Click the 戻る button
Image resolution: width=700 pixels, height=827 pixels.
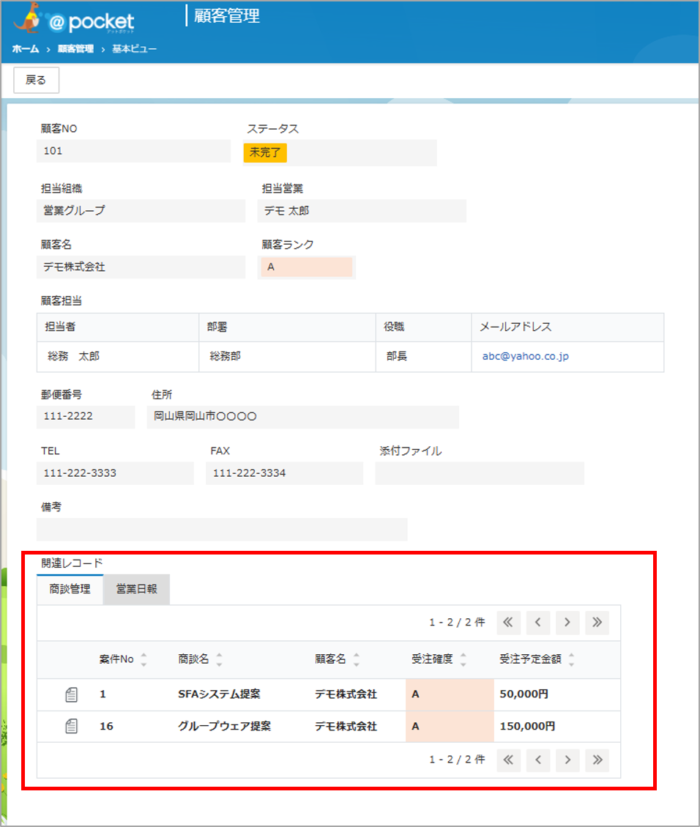click(36, 80)
